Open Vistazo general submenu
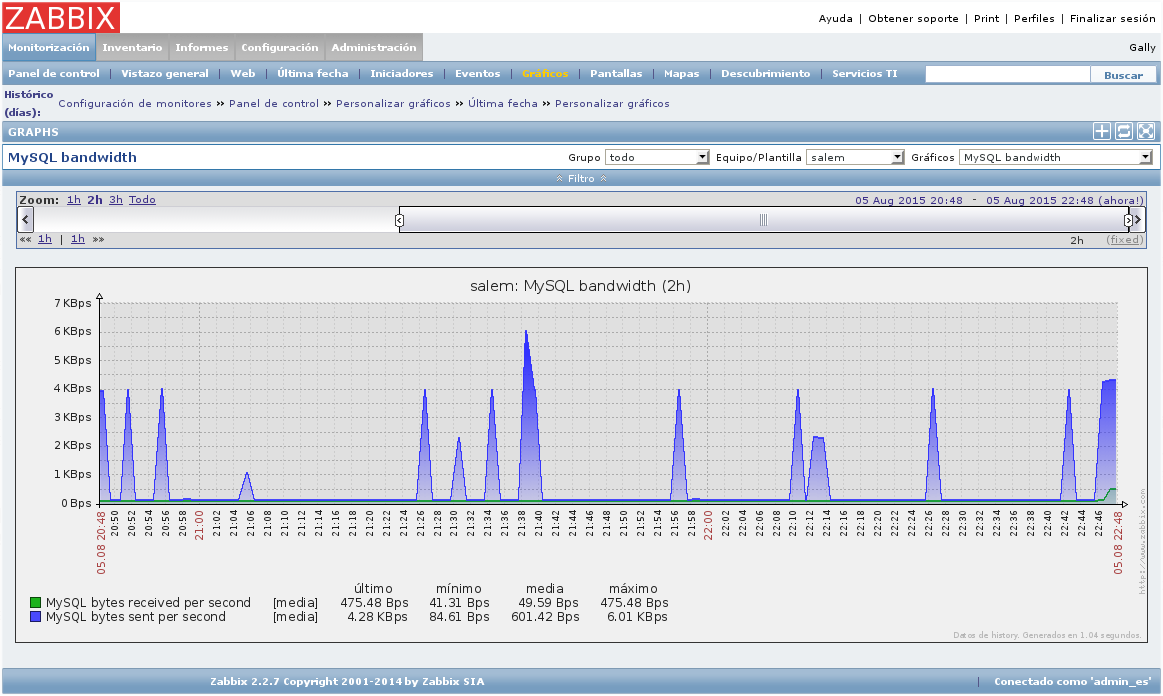1163x696 pixels. (165, 73)
